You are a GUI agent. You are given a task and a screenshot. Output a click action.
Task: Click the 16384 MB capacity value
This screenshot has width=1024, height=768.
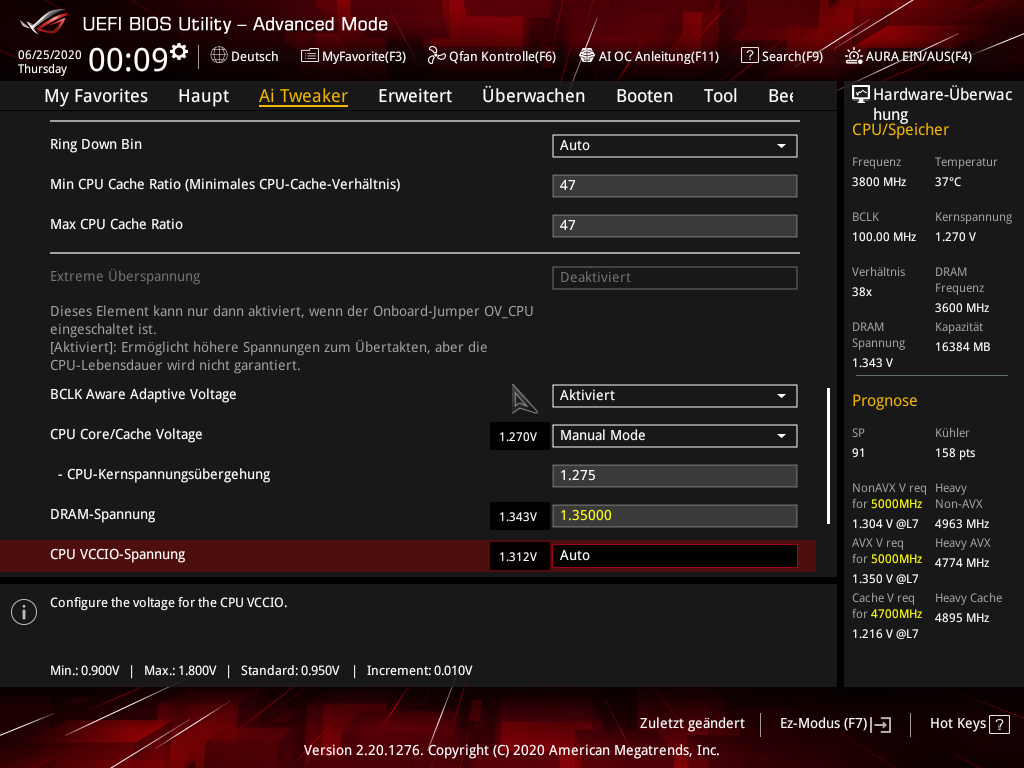[x=963, y=347]
